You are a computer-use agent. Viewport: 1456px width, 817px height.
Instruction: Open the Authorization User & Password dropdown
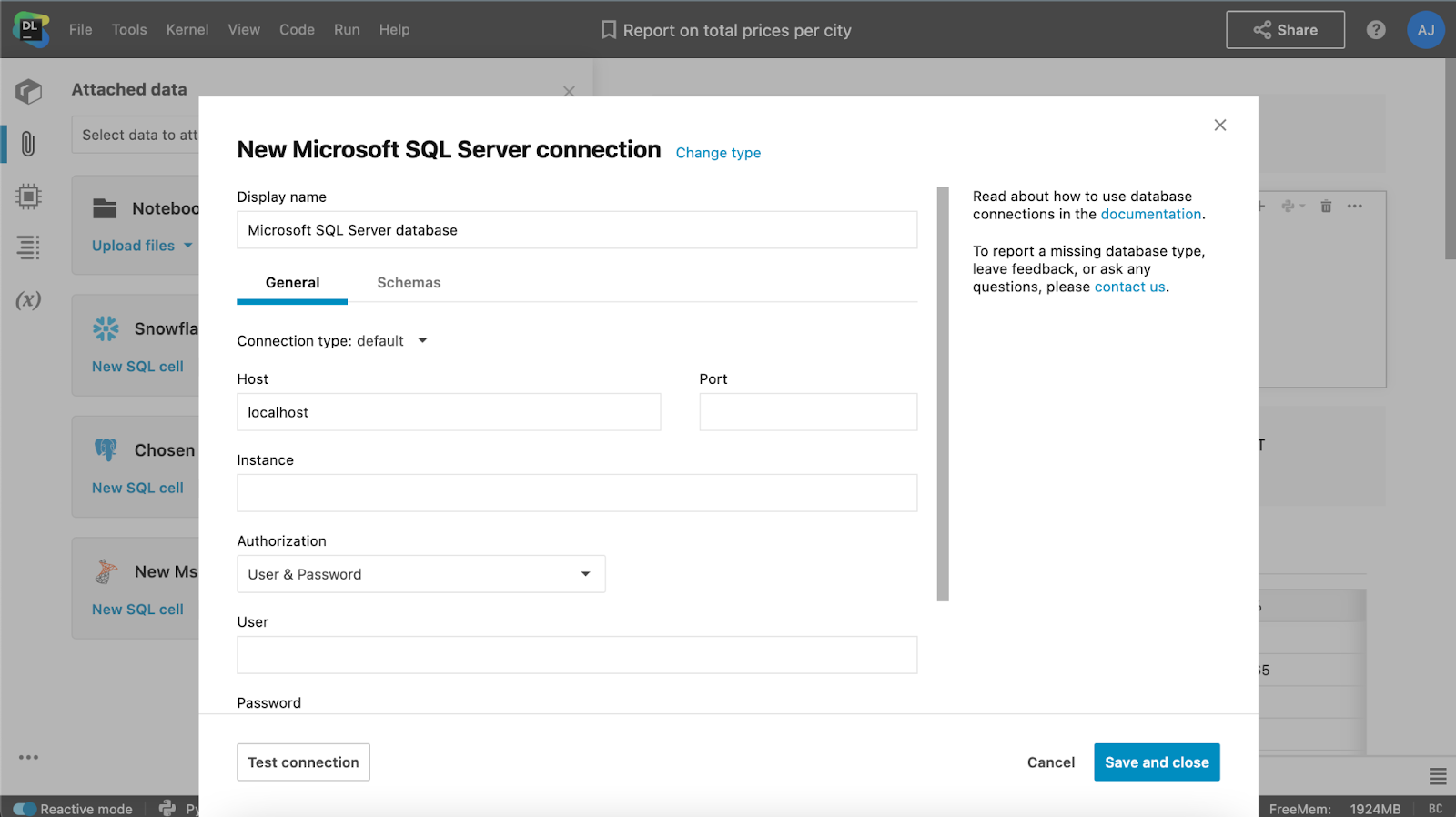421,574
